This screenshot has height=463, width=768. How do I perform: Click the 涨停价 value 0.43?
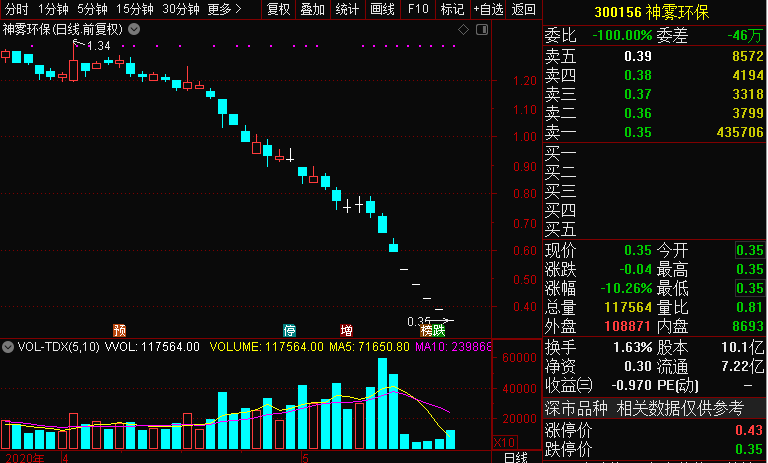pos(749,430)
